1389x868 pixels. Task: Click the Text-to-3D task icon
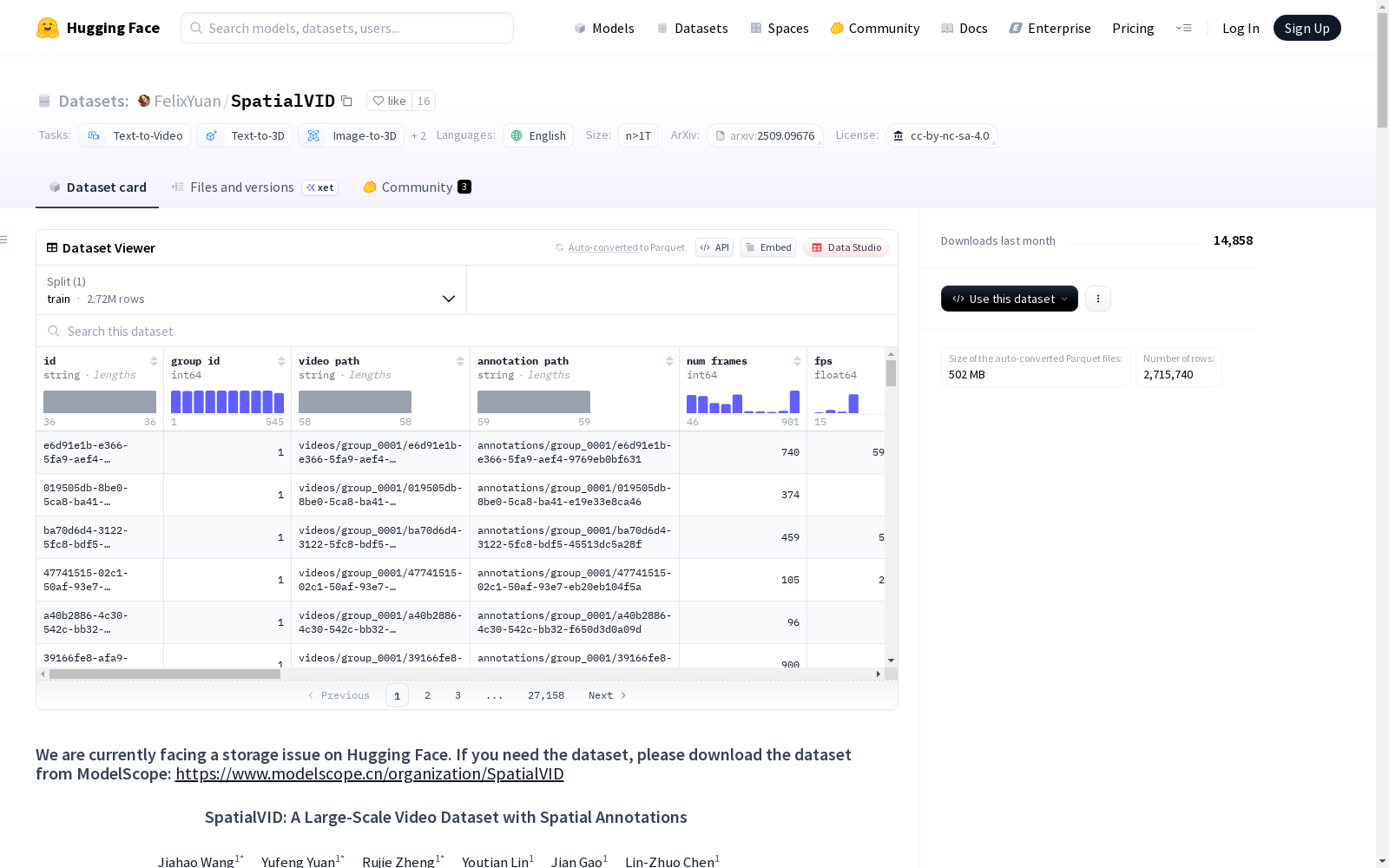point(211,135)
